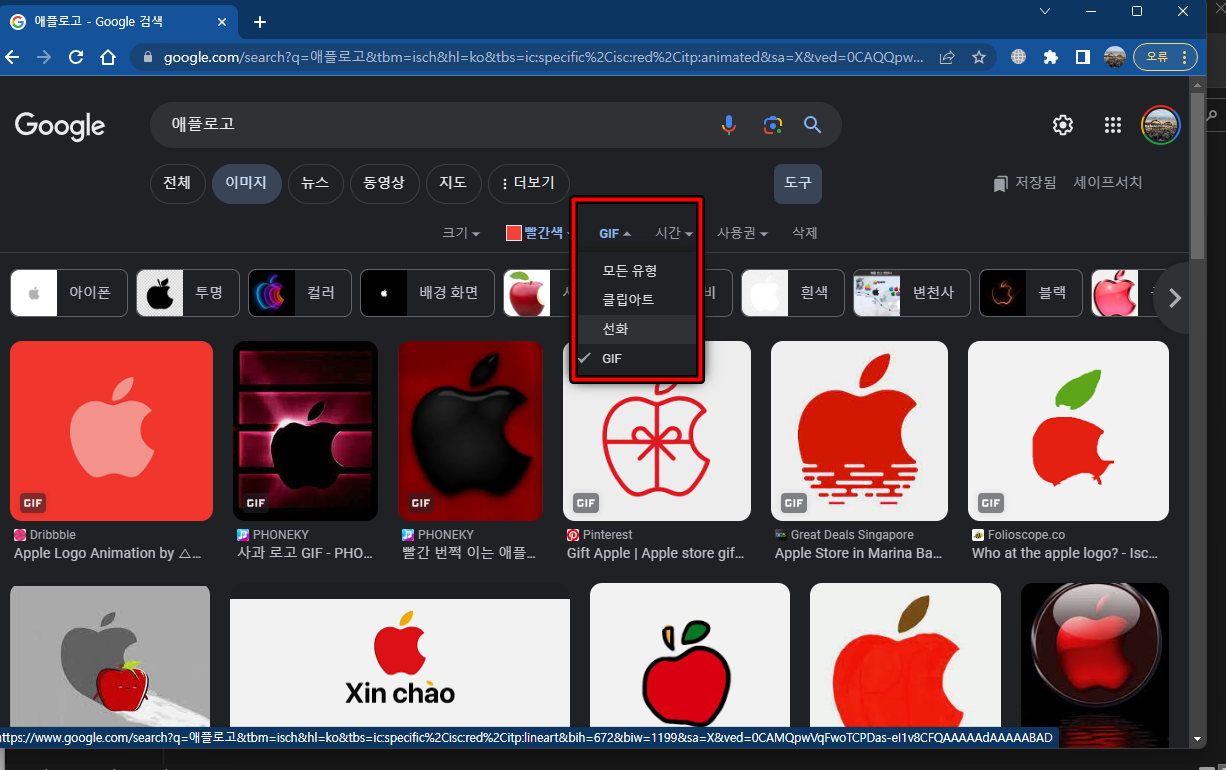The image size is (1226, 770).
Task: Click the 배경 화면 suggestion chip
Action: pos(427,293)
